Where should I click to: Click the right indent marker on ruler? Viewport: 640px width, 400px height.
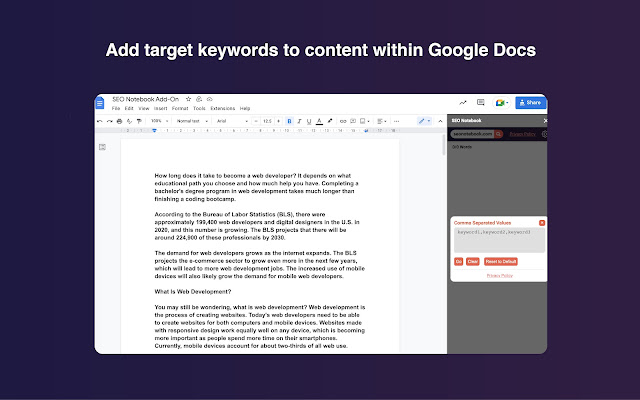tap(366, 131)
